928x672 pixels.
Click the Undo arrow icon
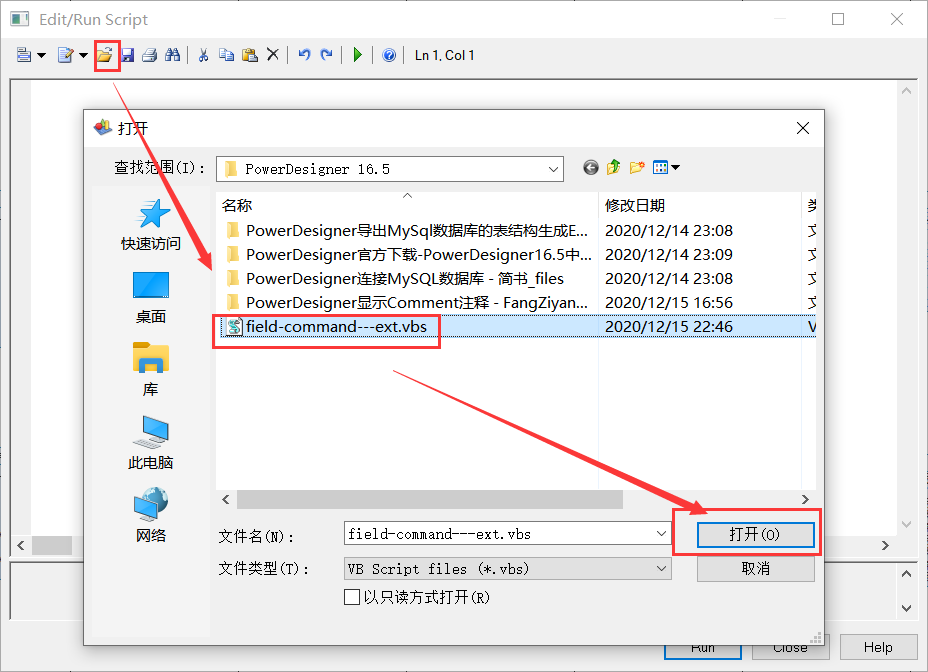pos(305,55)
